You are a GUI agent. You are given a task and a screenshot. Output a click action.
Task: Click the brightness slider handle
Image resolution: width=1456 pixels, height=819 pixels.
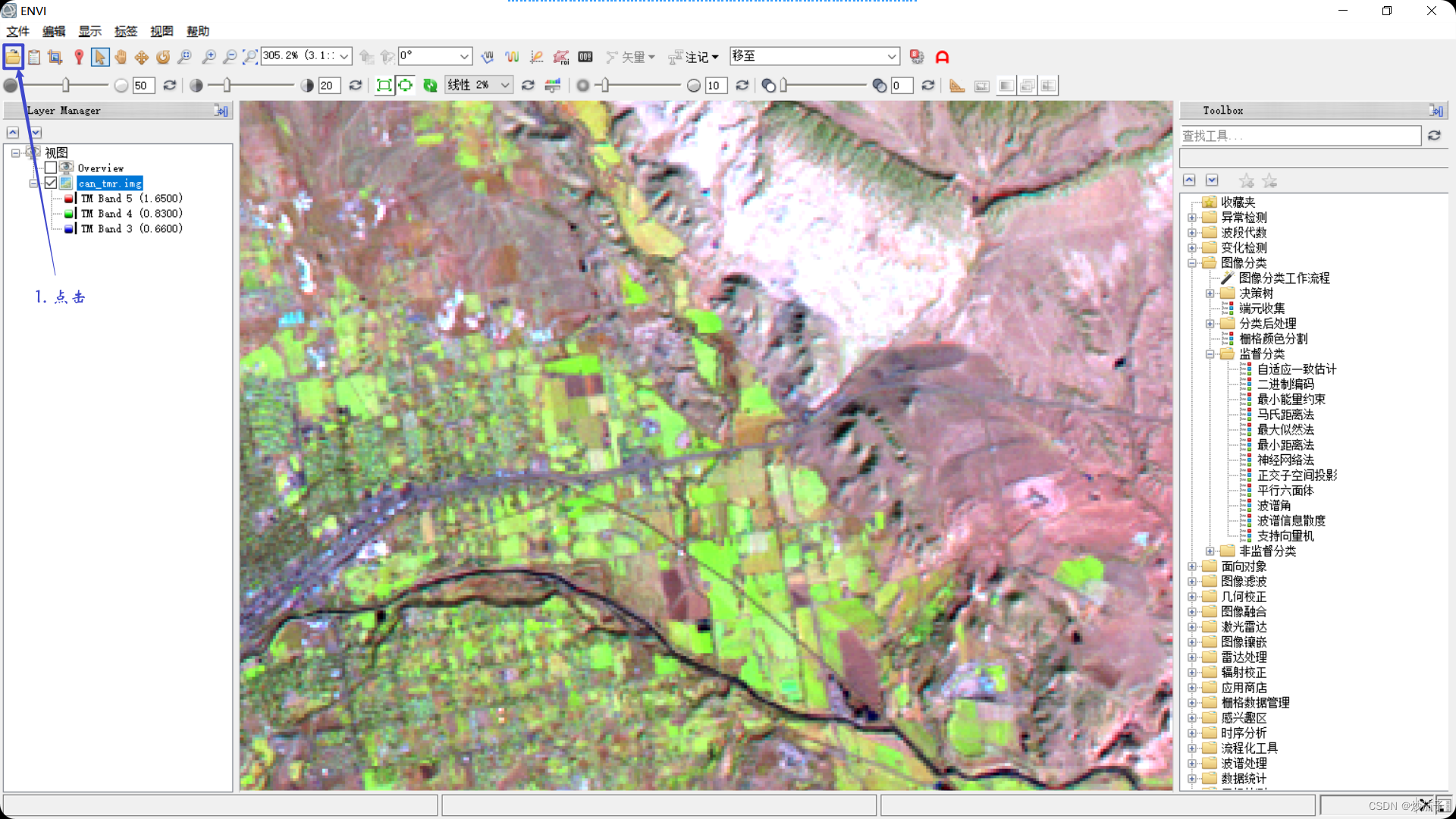point(66,86)
